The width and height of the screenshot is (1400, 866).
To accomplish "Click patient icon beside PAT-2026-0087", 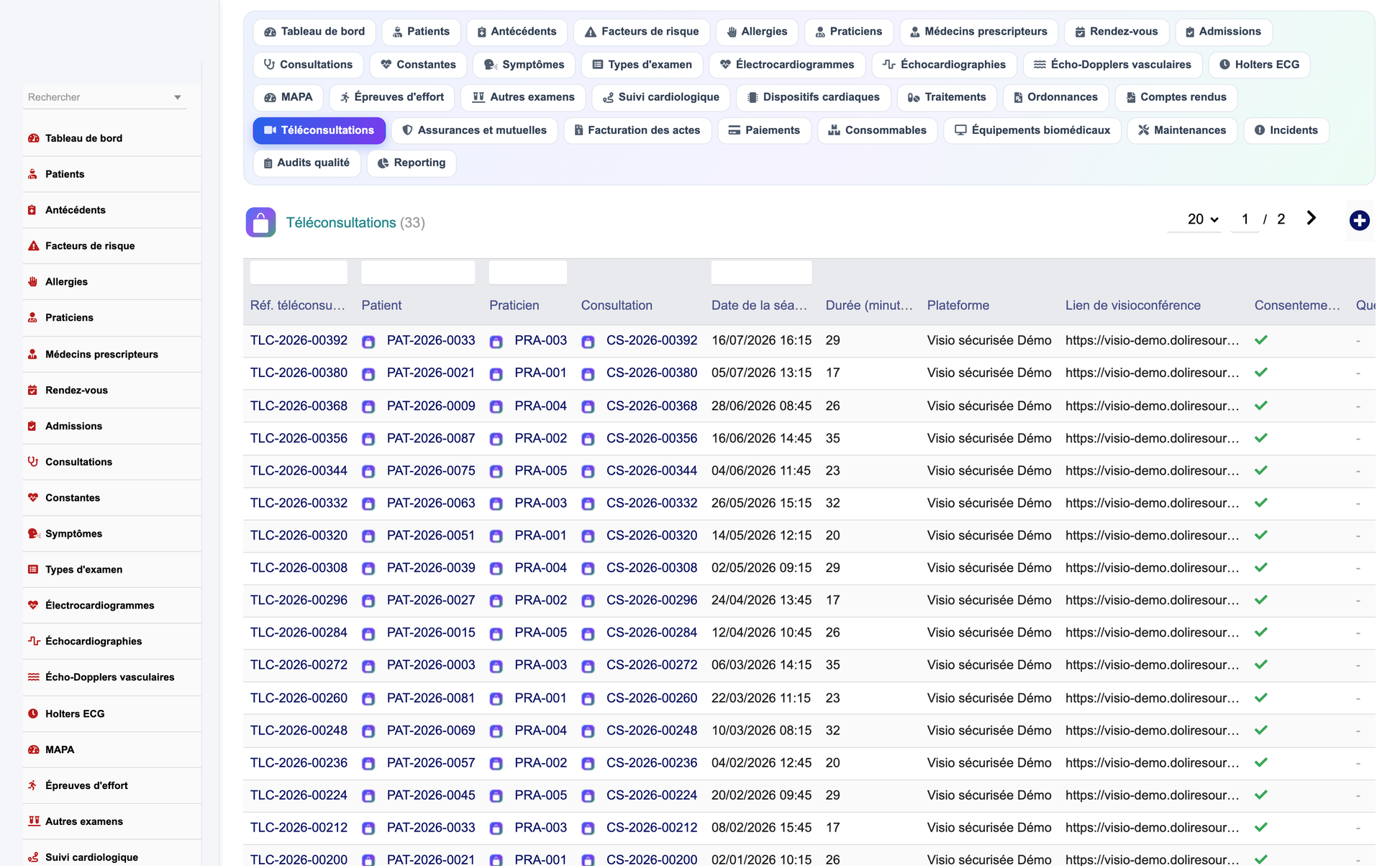I will pyautogui.click(x=368, y=439).
